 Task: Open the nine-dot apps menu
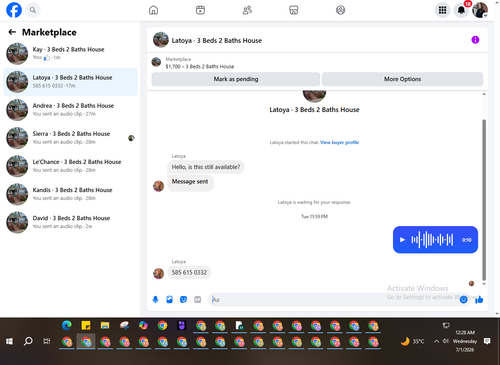(442, 10)
